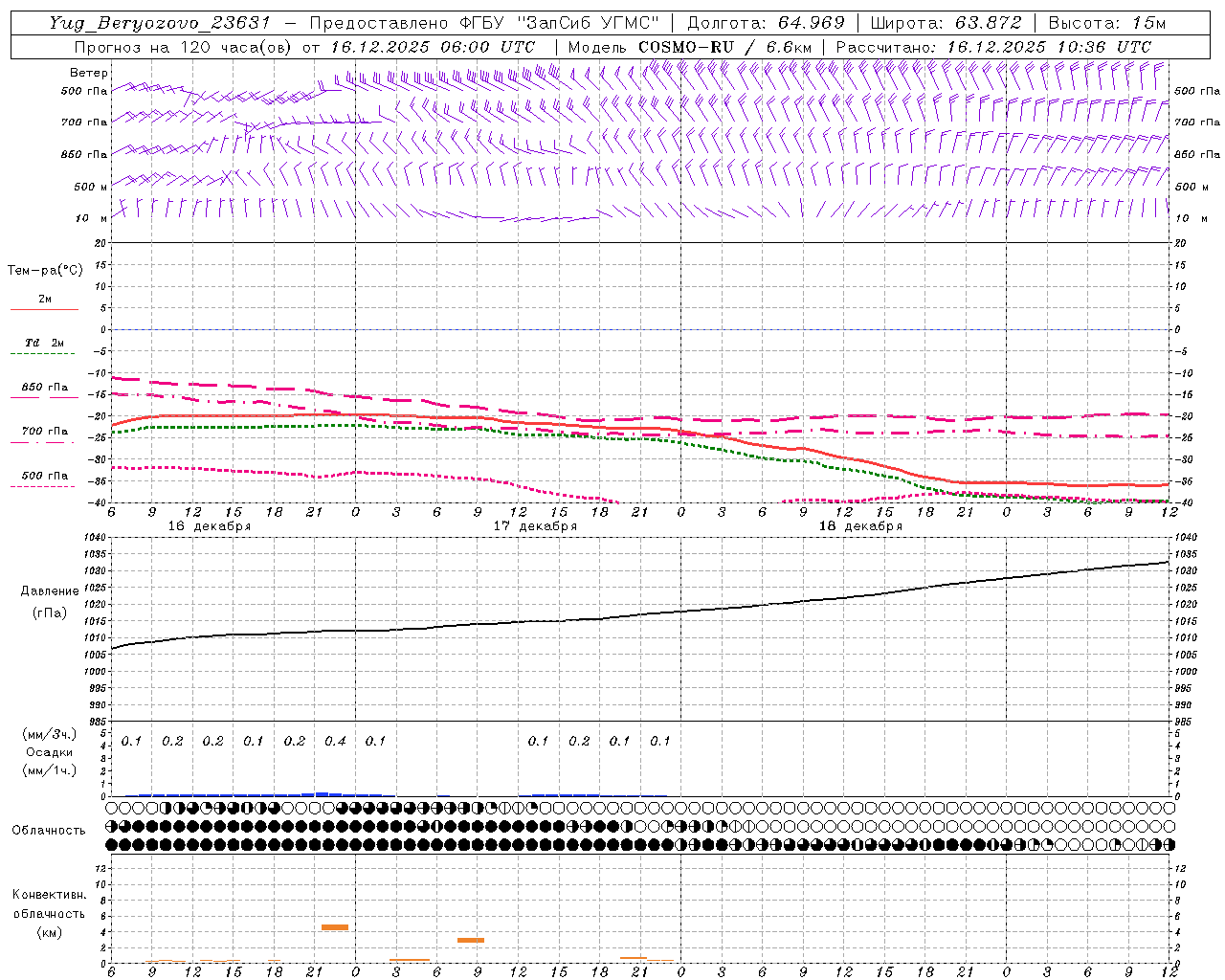The width and height of the screenshot is (1225, 980).
Task: Select the 18 декабря date label
Action: pos(860,525)
